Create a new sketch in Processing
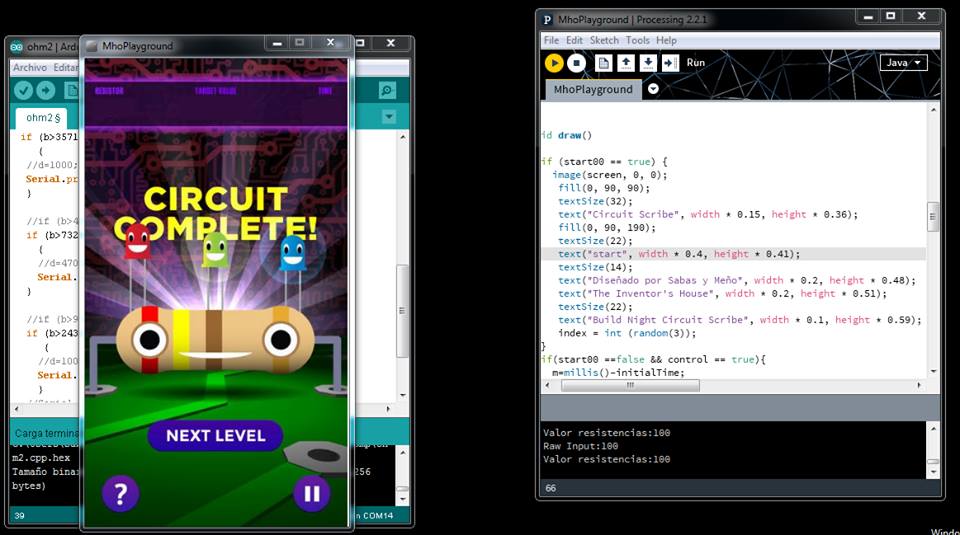The image size is (960, 535). coord(604,63)
